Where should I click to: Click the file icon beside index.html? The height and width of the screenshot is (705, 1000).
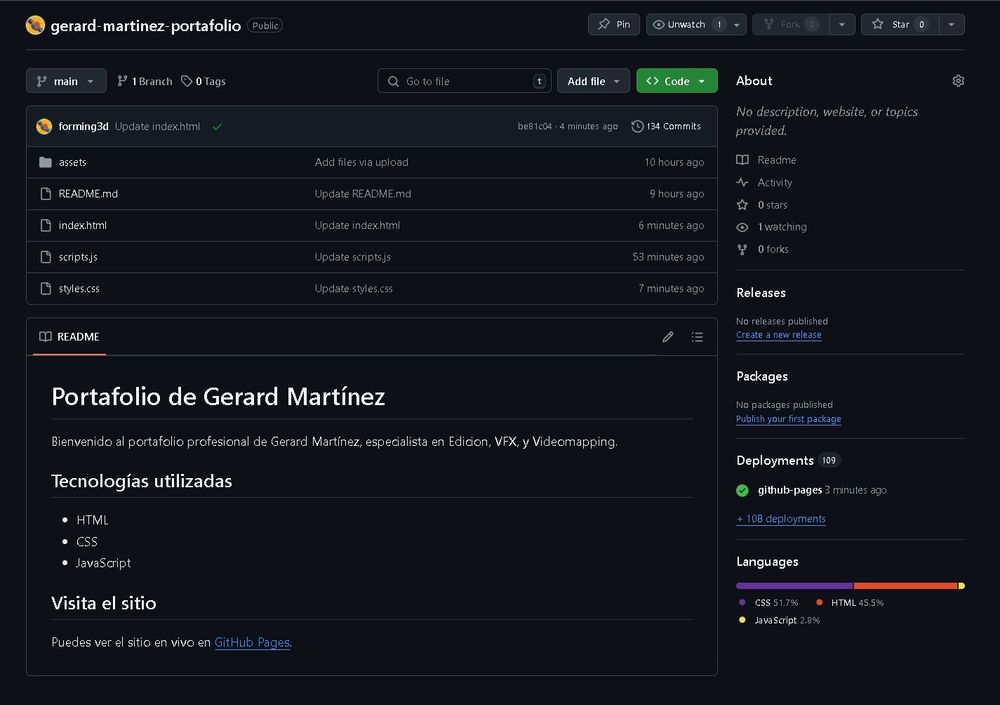coord(45,225)
